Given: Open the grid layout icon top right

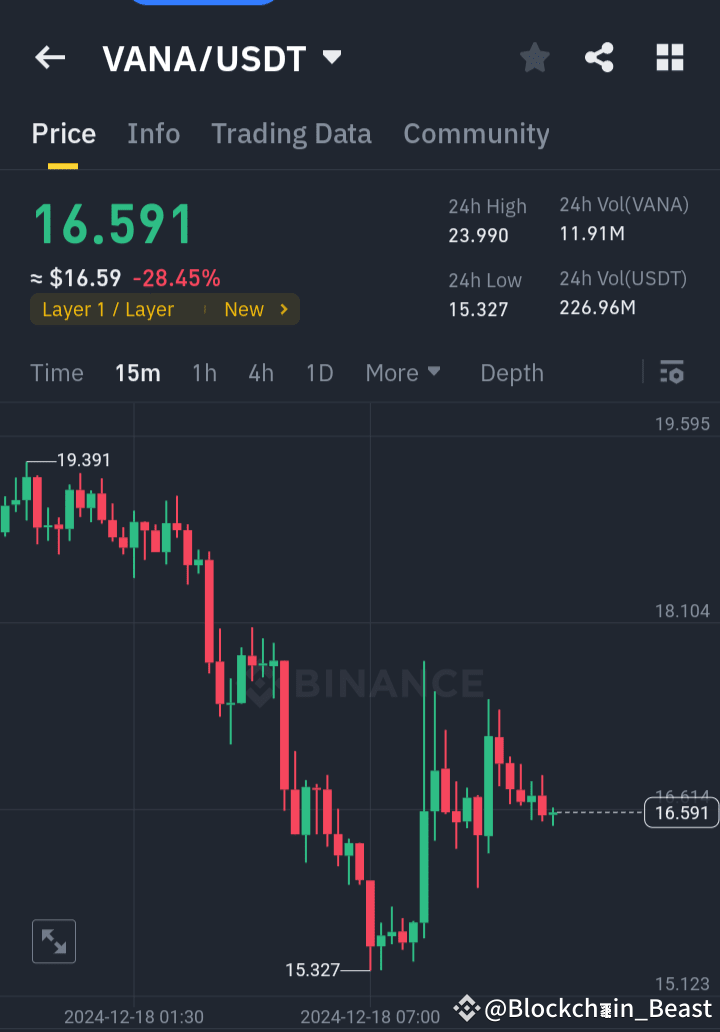Looking at the screenshot, I should pos(669,58).
